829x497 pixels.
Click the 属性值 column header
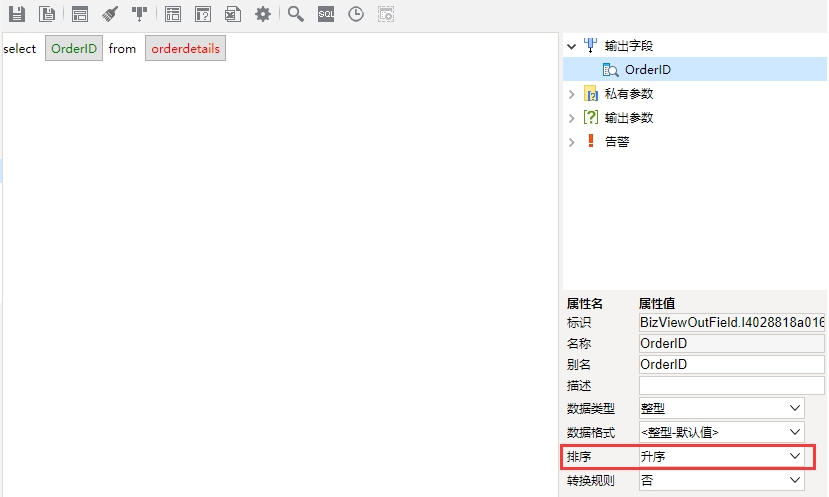click(657, 303)
